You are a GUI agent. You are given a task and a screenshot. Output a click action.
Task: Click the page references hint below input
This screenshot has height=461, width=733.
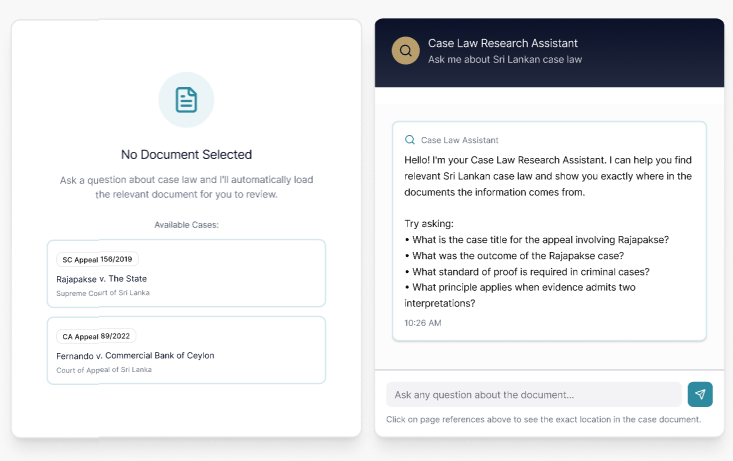tap(543, 419)
